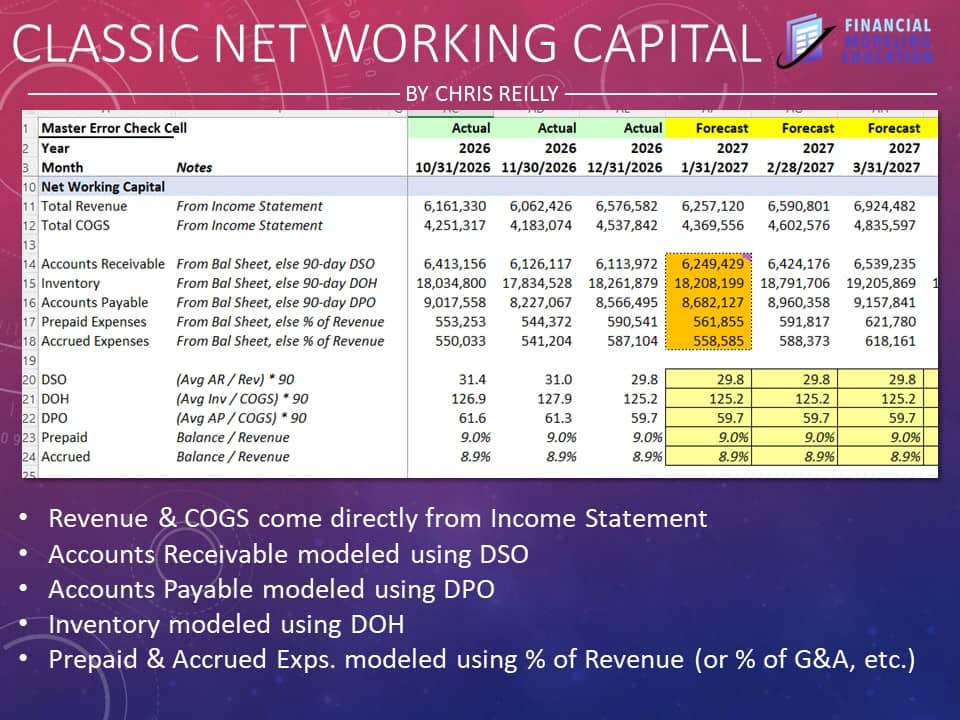Image resolution: width=960 pixels, height=720 pixels.
Task: Click inventory cell 17,834,528
Action: click(537, 283)
